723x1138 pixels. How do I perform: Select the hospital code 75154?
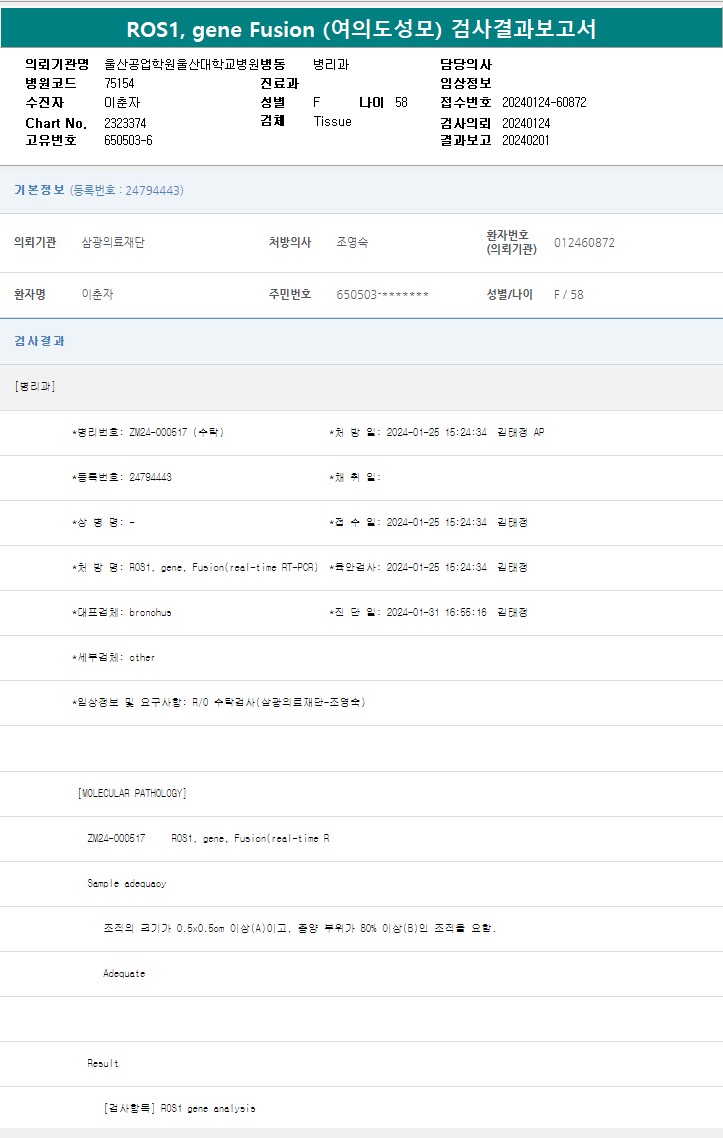(x=119, y=83)
